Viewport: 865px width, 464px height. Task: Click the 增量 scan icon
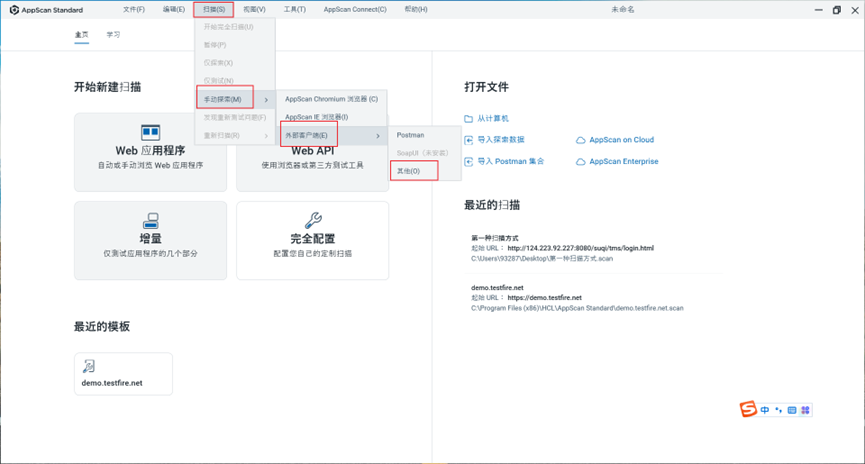[151, 221]
